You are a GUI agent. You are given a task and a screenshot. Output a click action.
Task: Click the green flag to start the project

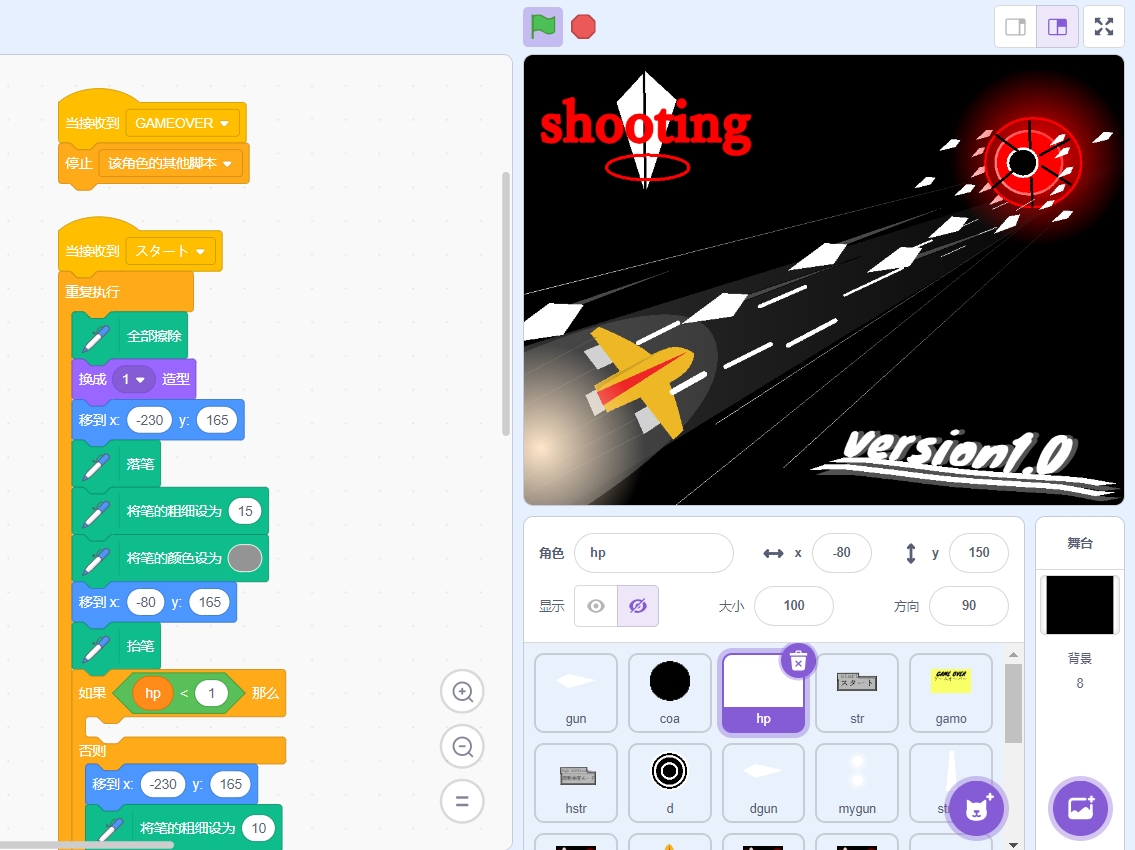coord(543,27)
